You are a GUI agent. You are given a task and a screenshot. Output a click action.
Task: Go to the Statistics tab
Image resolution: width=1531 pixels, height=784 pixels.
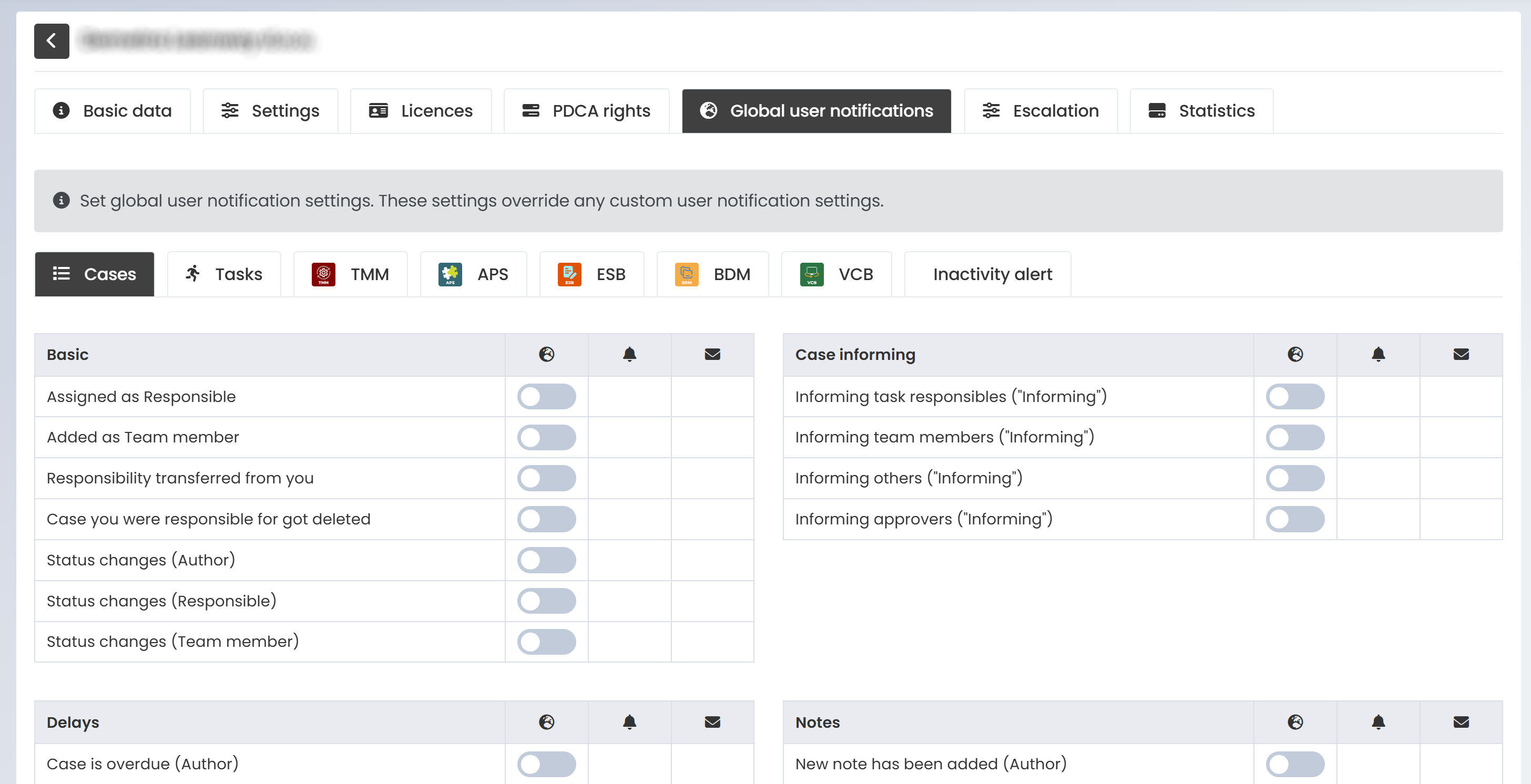pos(1201,111)
